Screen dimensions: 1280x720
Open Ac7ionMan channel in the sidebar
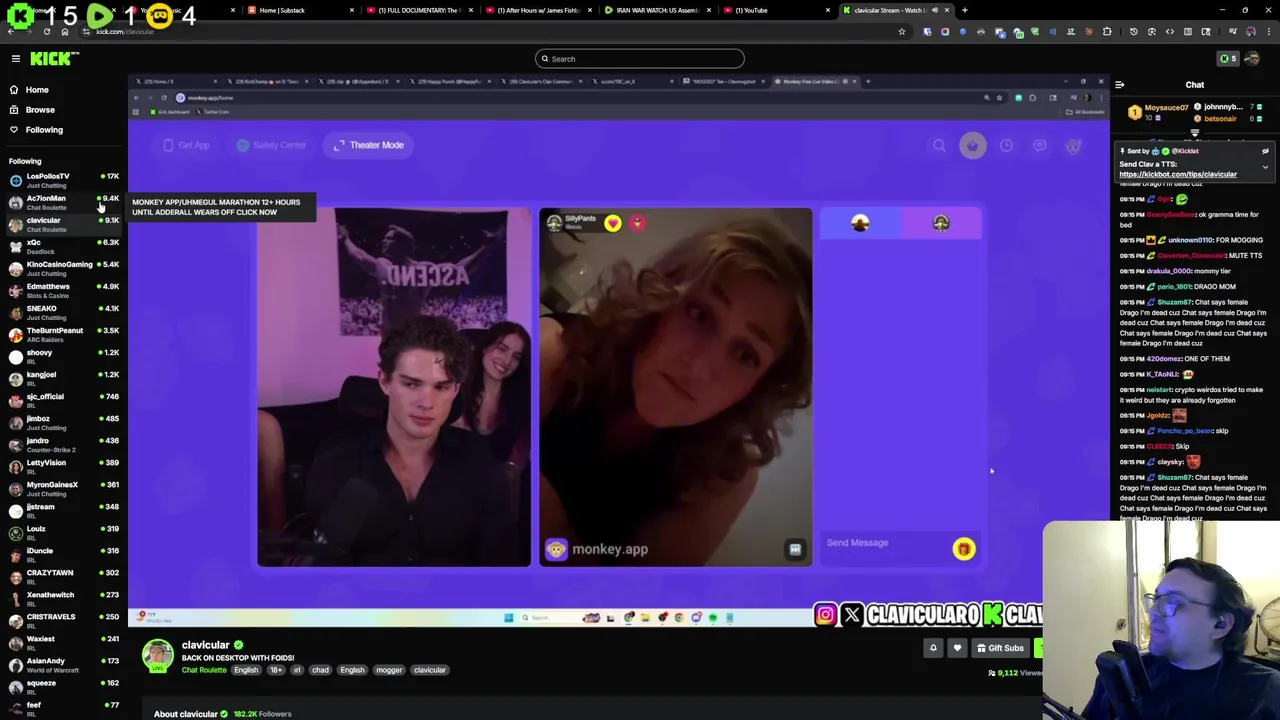tap(62, 202)
